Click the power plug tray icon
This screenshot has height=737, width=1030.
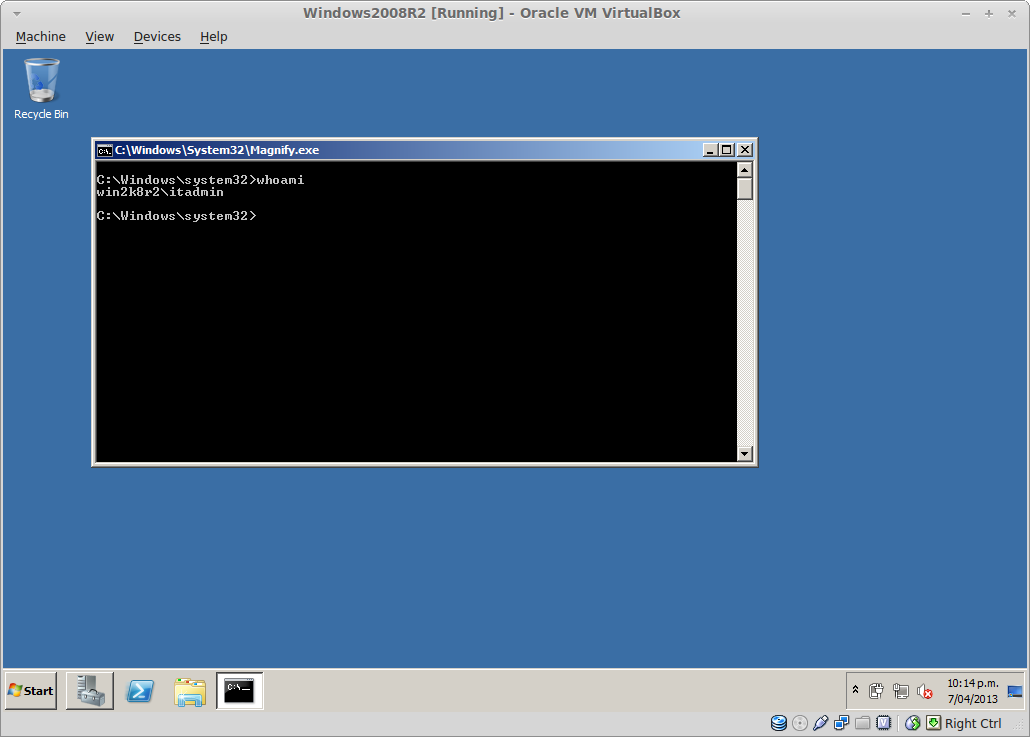(x=876, y=690)
